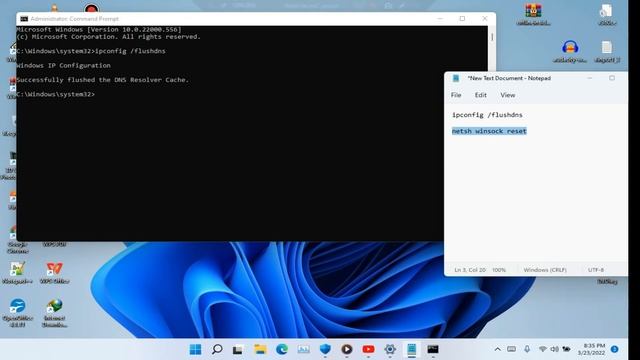
Task: Open the View menu in Notepad
Action: click(508, 95)
